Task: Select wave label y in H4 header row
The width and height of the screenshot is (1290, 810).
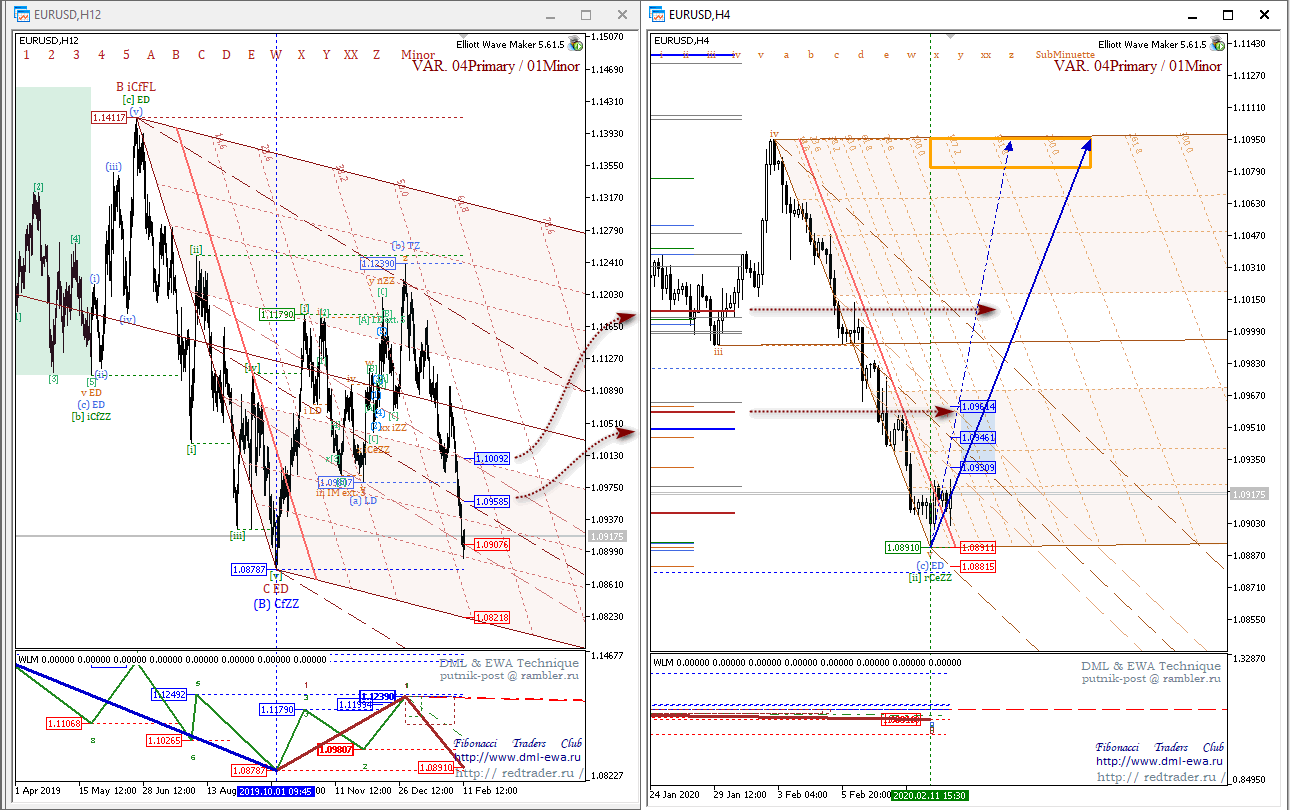Action: (961, 55)
